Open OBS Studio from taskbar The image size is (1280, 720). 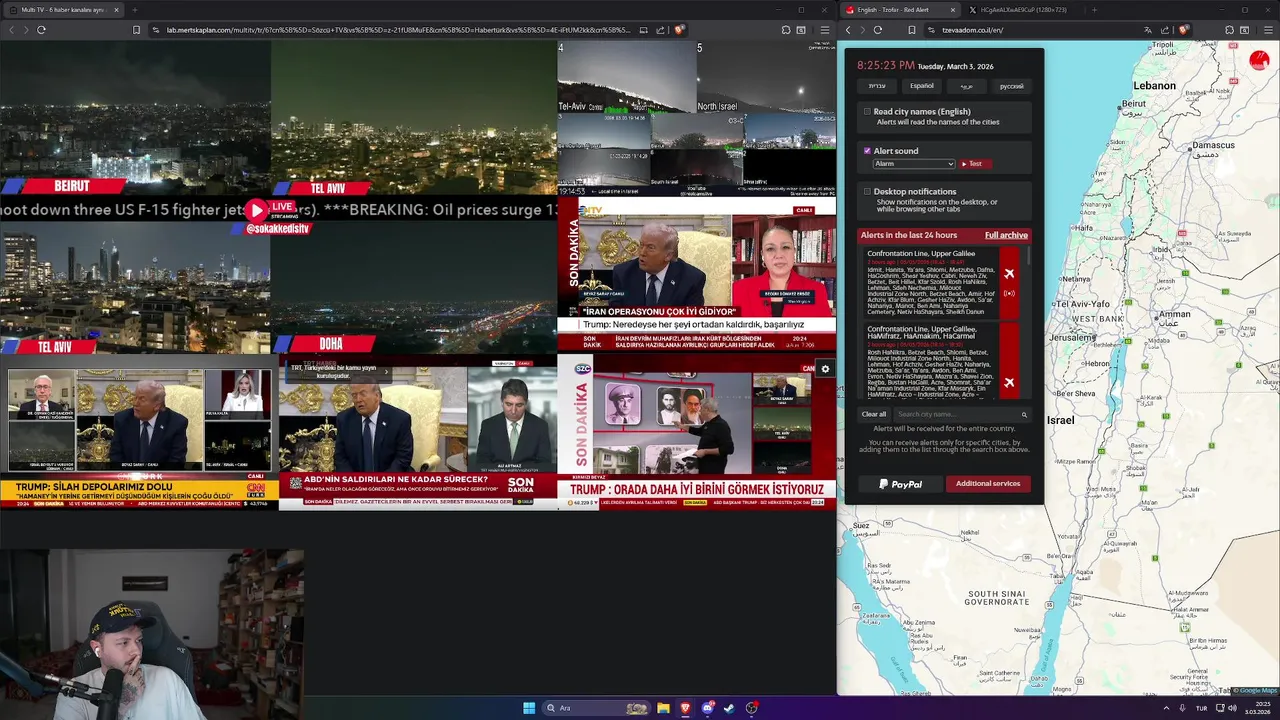coord(751,708)
